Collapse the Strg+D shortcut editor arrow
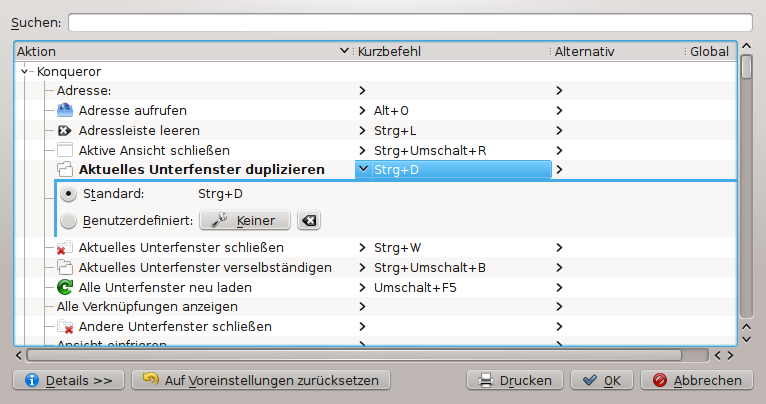 [x=361, y=170]
